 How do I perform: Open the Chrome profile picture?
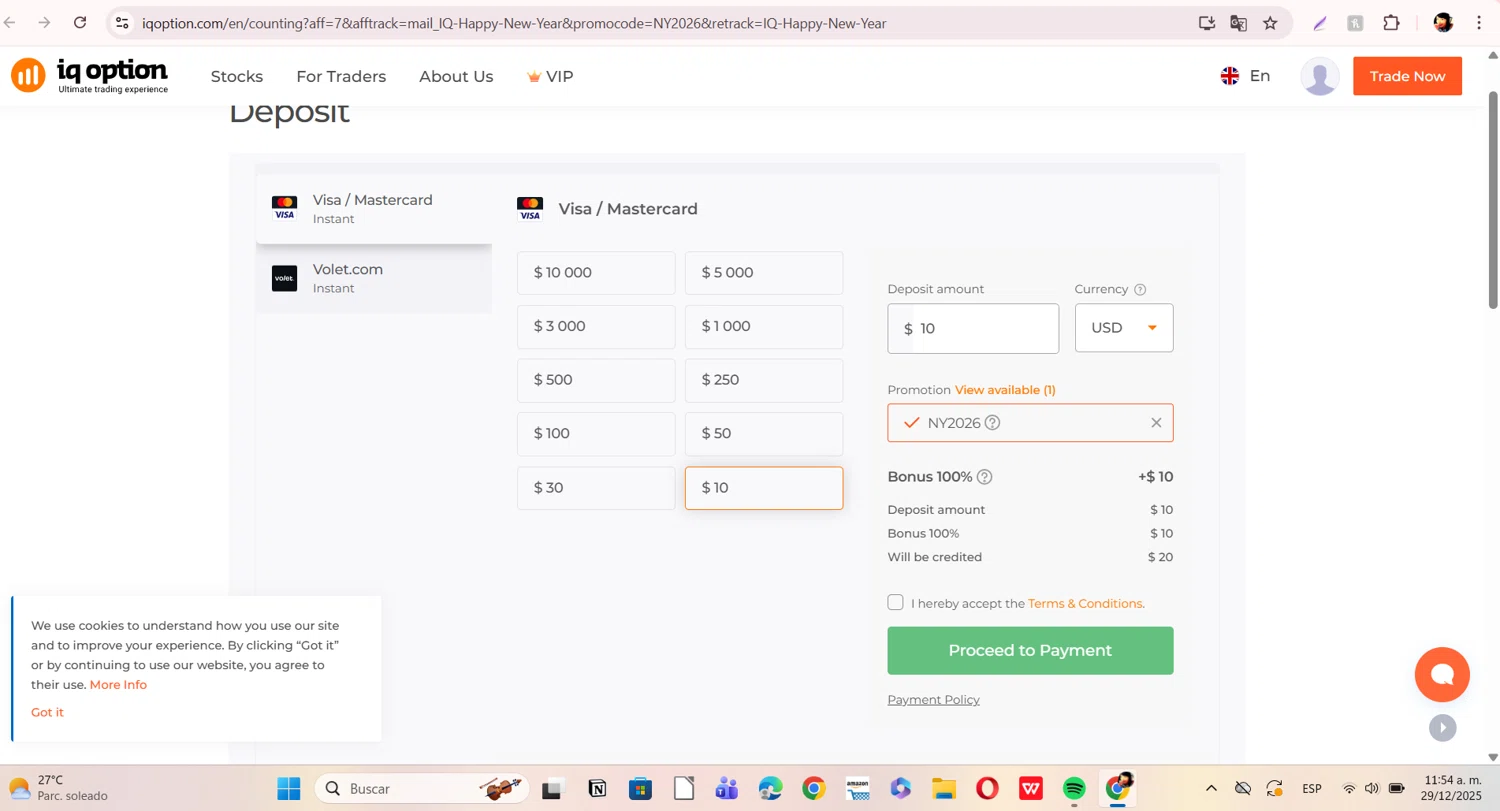[x=1443, y=23]
